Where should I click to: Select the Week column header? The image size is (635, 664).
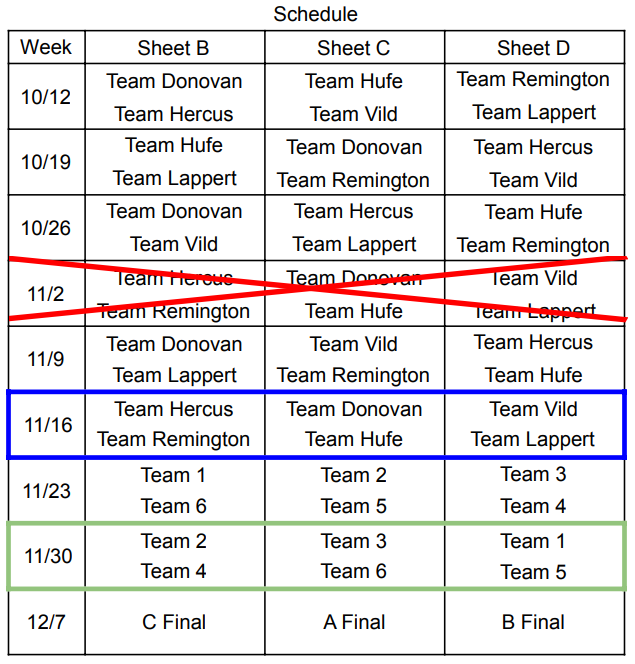tap(46, 47)
